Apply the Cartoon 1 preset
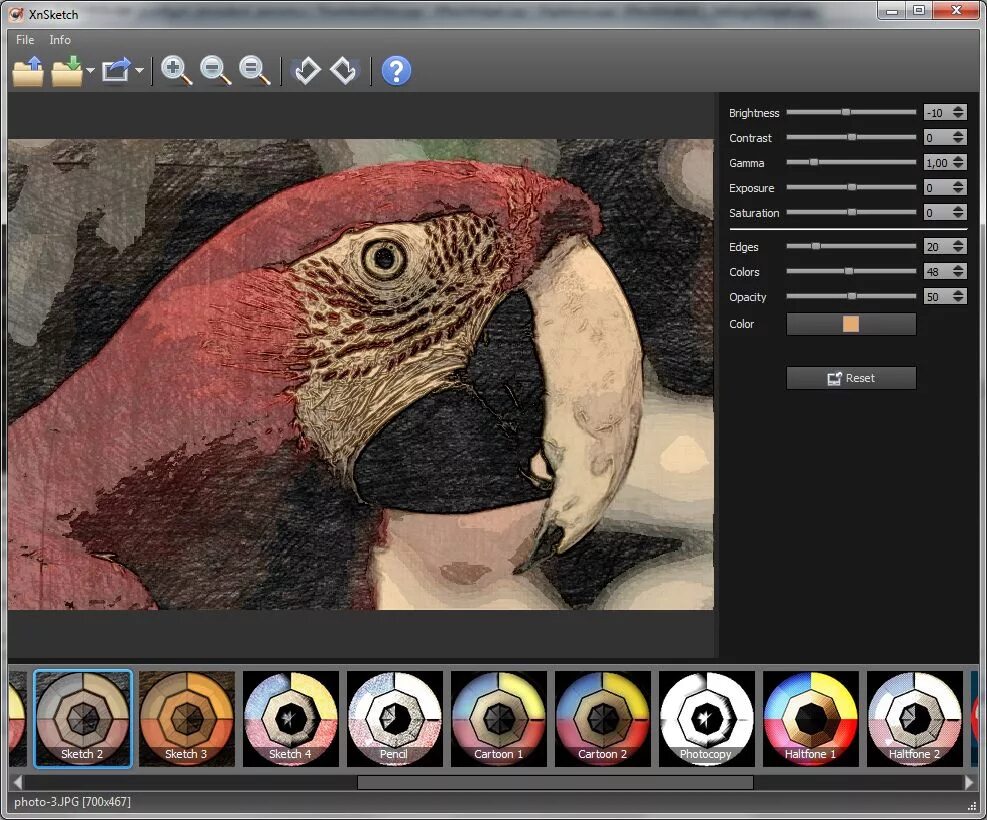 tap(499, 718)
